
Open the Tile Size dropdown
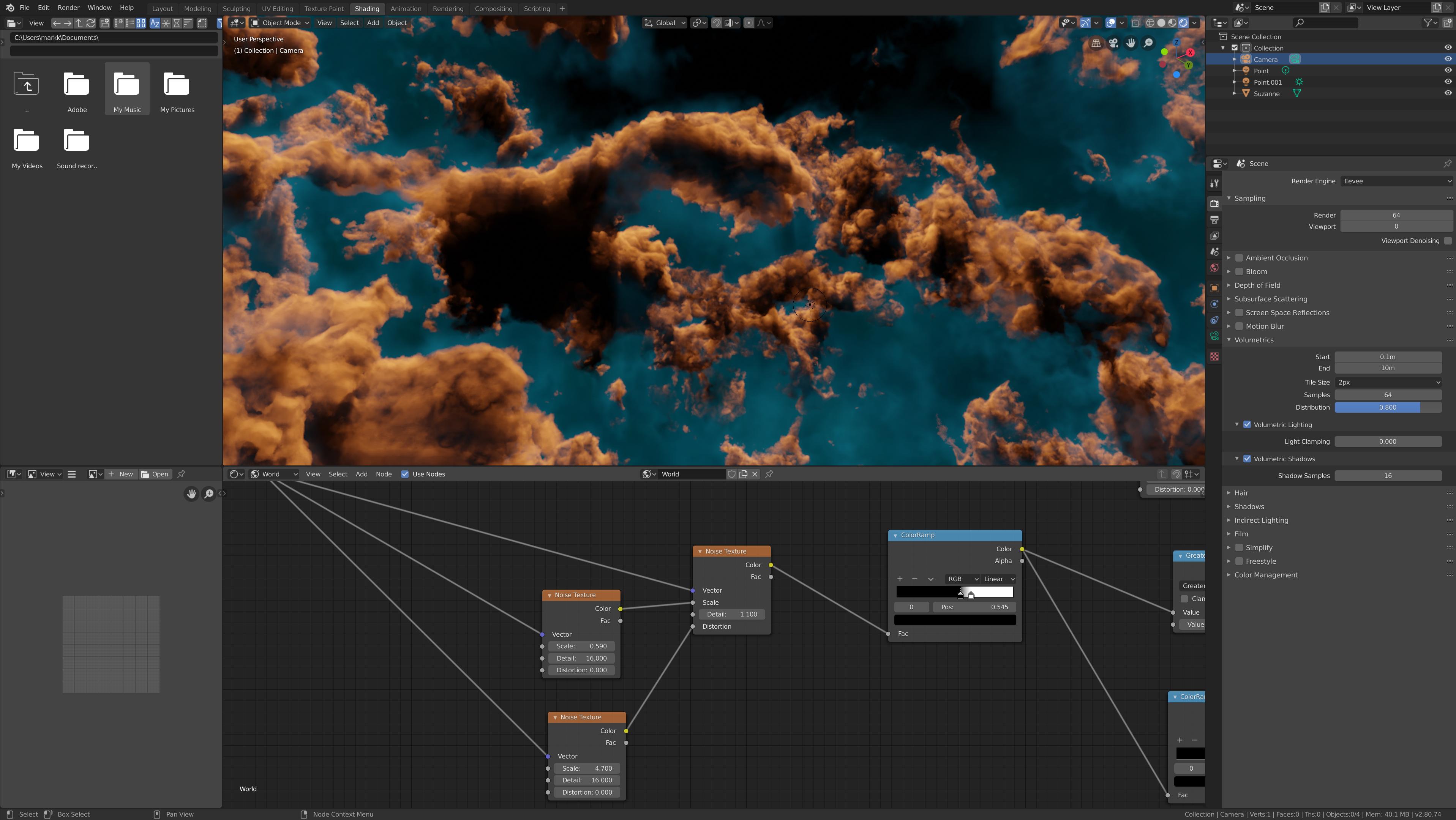click(1388, 383)
